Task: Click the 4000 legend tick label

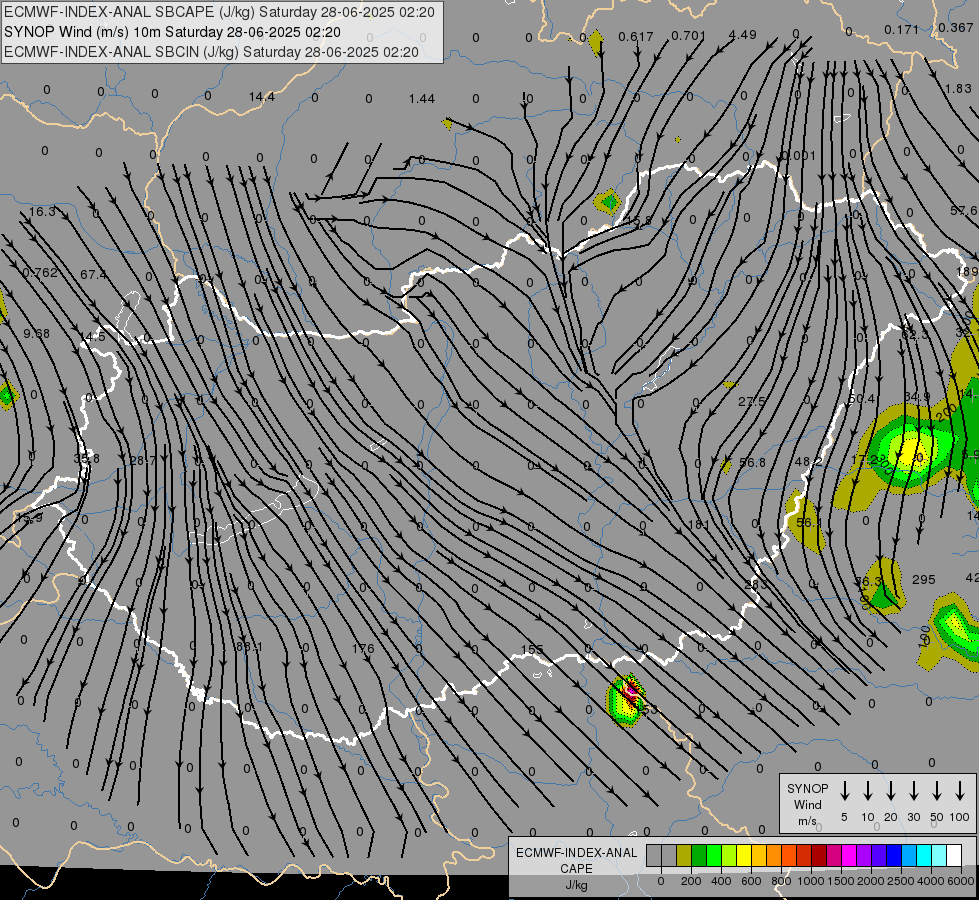Action: (931, 881)
